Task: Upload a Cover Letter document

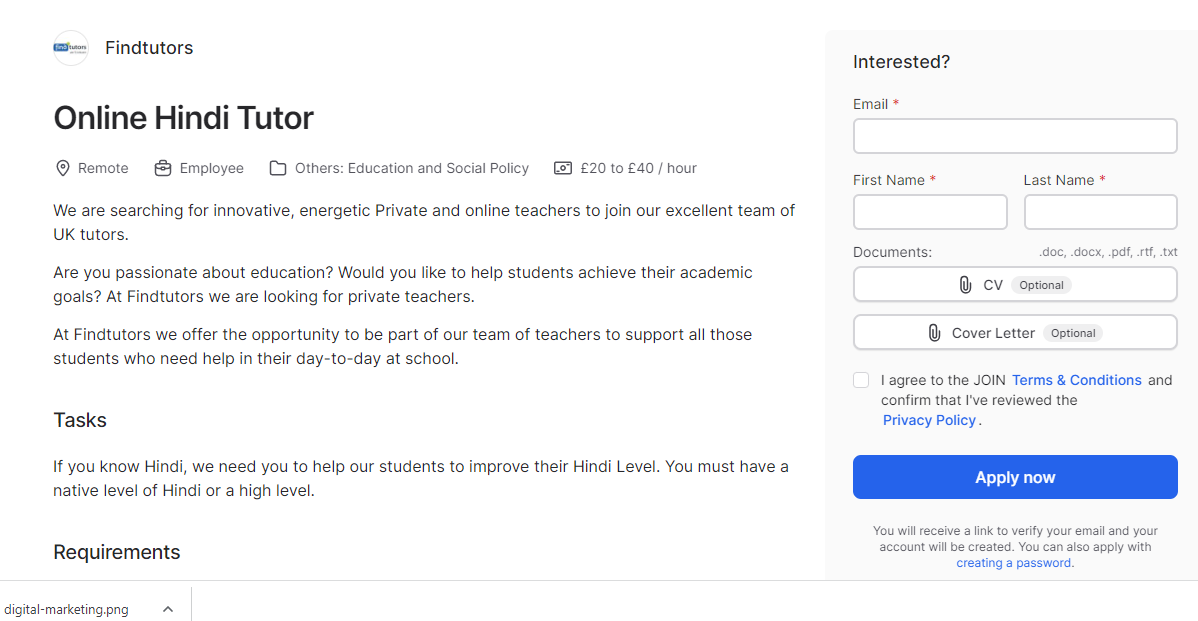Action: [1015, 333]
